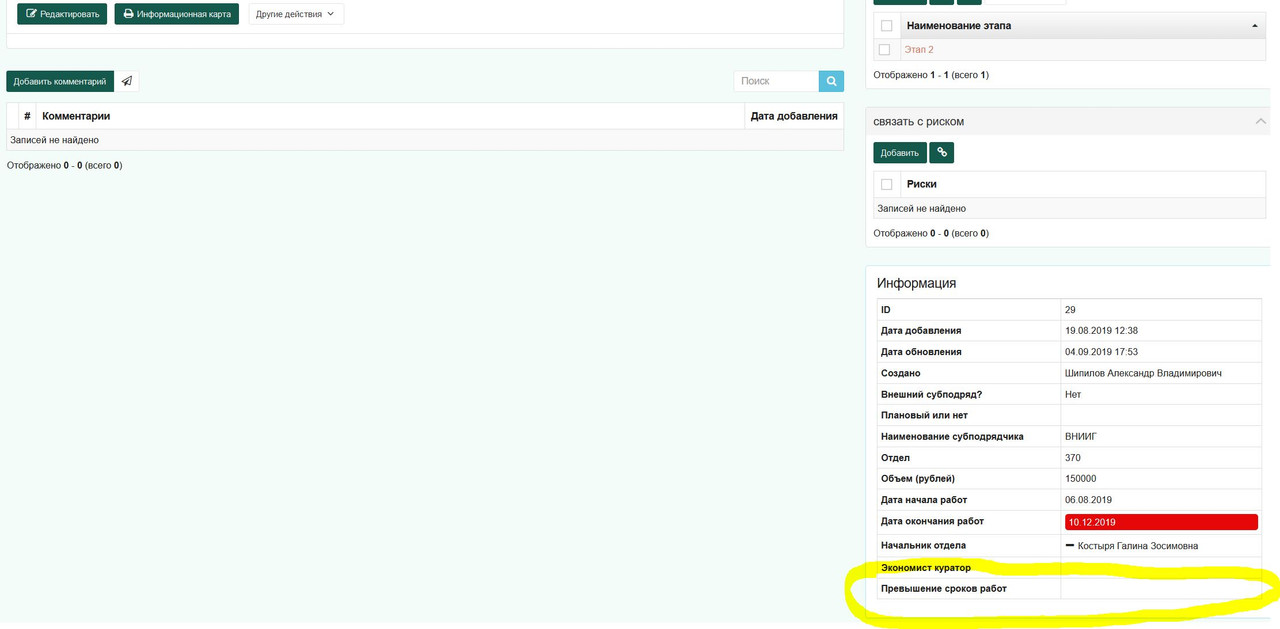Click the volume value 150000
The image size is (1280, 629).
coord(1081,479)
